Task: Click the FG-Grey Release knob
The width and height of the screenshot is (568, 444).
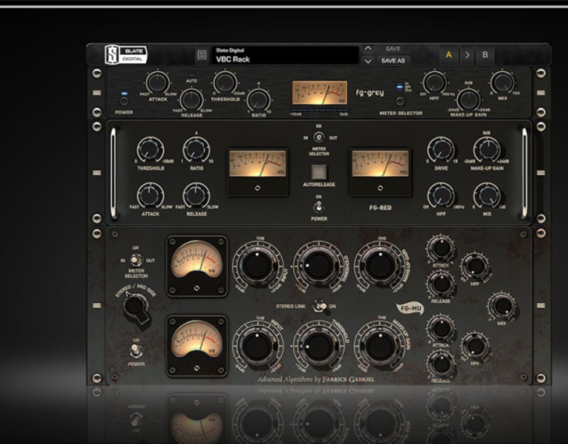Action: pyautogui.click(x=191, y=99)
